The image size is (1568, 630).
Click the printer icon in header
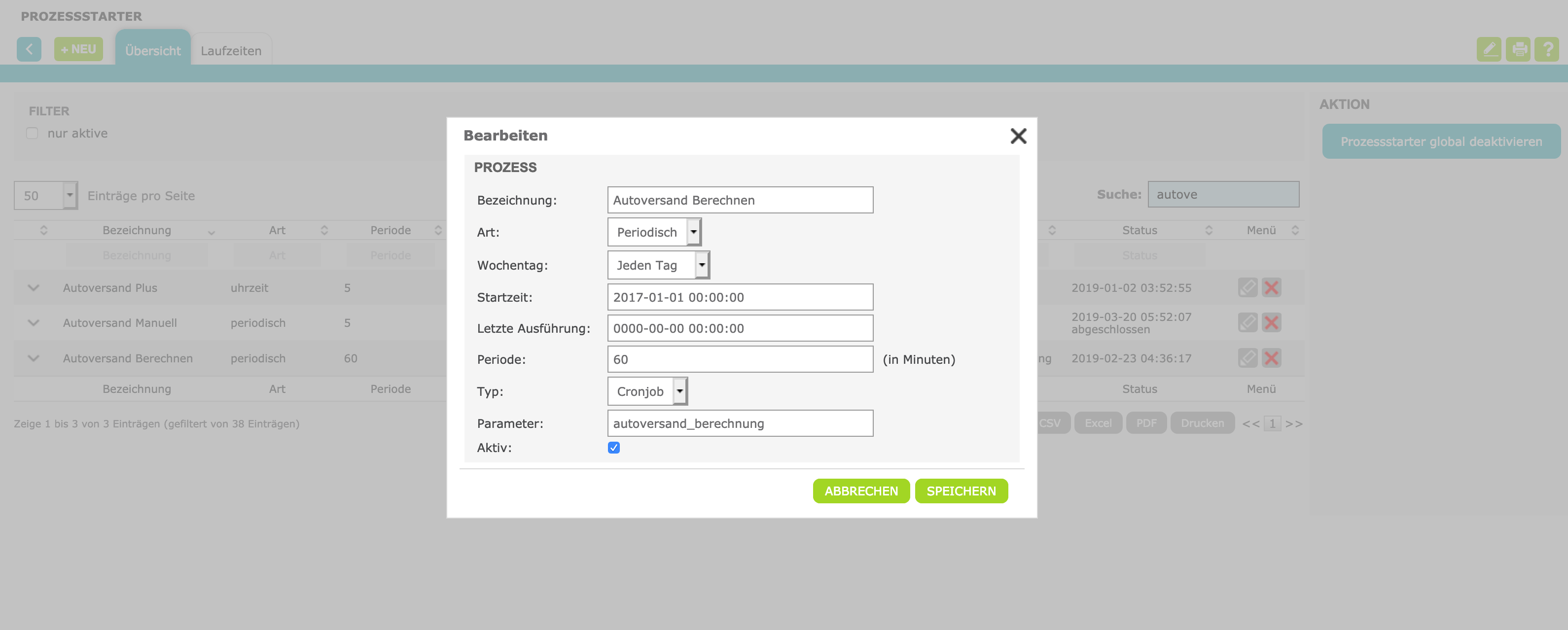point(1519,49)
